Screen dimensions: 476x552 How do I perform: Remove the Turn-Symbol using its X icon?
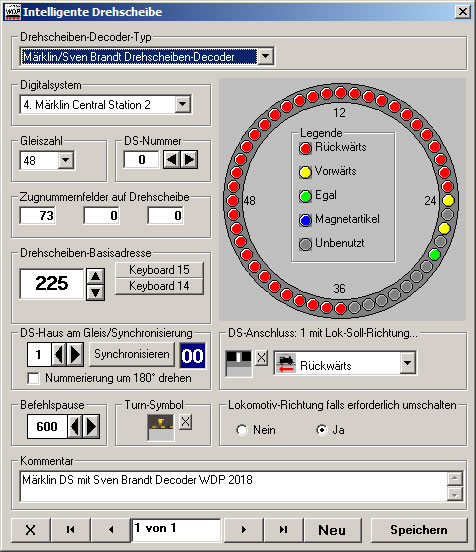[186, 422]
